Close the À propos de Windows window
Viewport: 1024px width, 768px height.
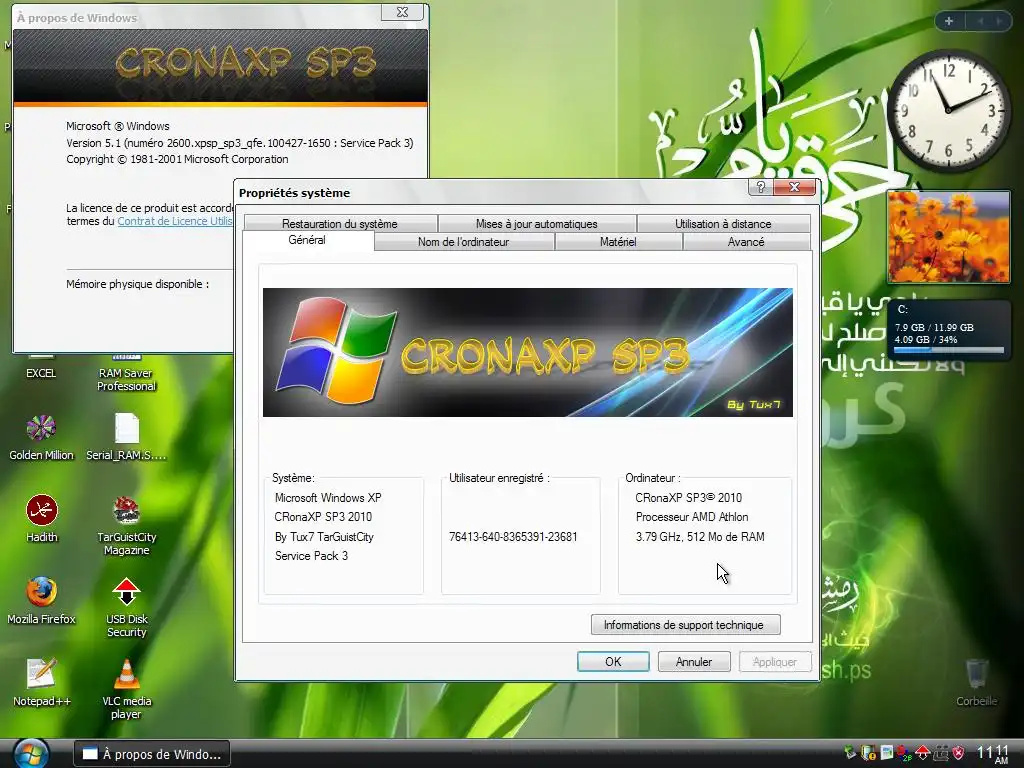click(x=402, y=12)
